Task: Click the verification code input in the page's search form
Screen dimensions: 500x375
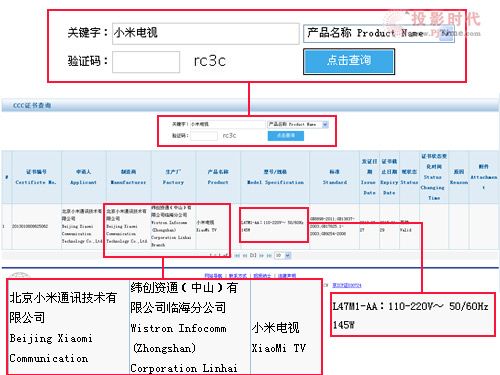Action: (x=204, y=136)
